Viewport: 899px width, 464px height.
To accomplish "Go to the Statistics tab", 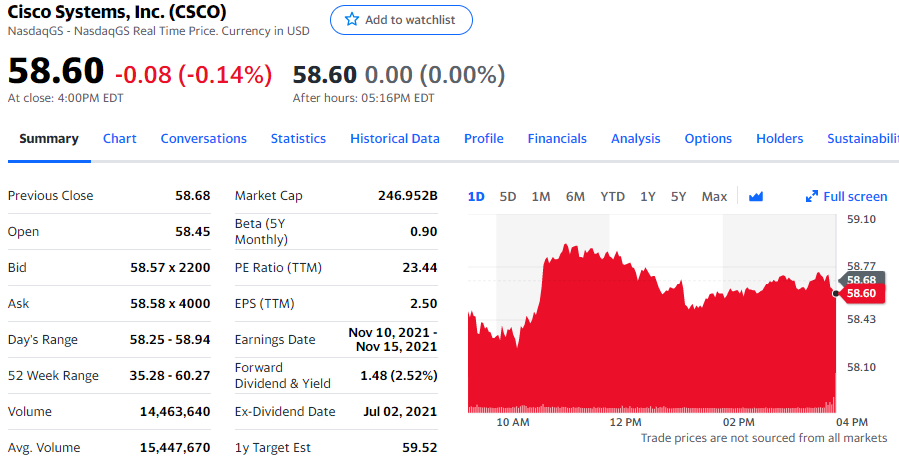I will click(x=298, y=139).
